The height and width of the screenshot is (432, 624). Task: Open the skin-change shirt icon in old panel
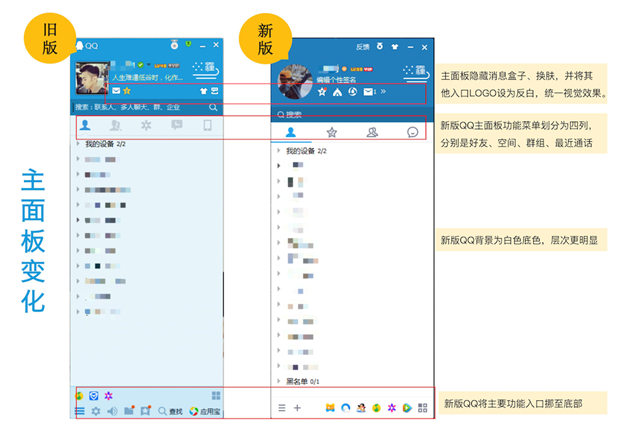pyautogui.click(x=204, y=91)
